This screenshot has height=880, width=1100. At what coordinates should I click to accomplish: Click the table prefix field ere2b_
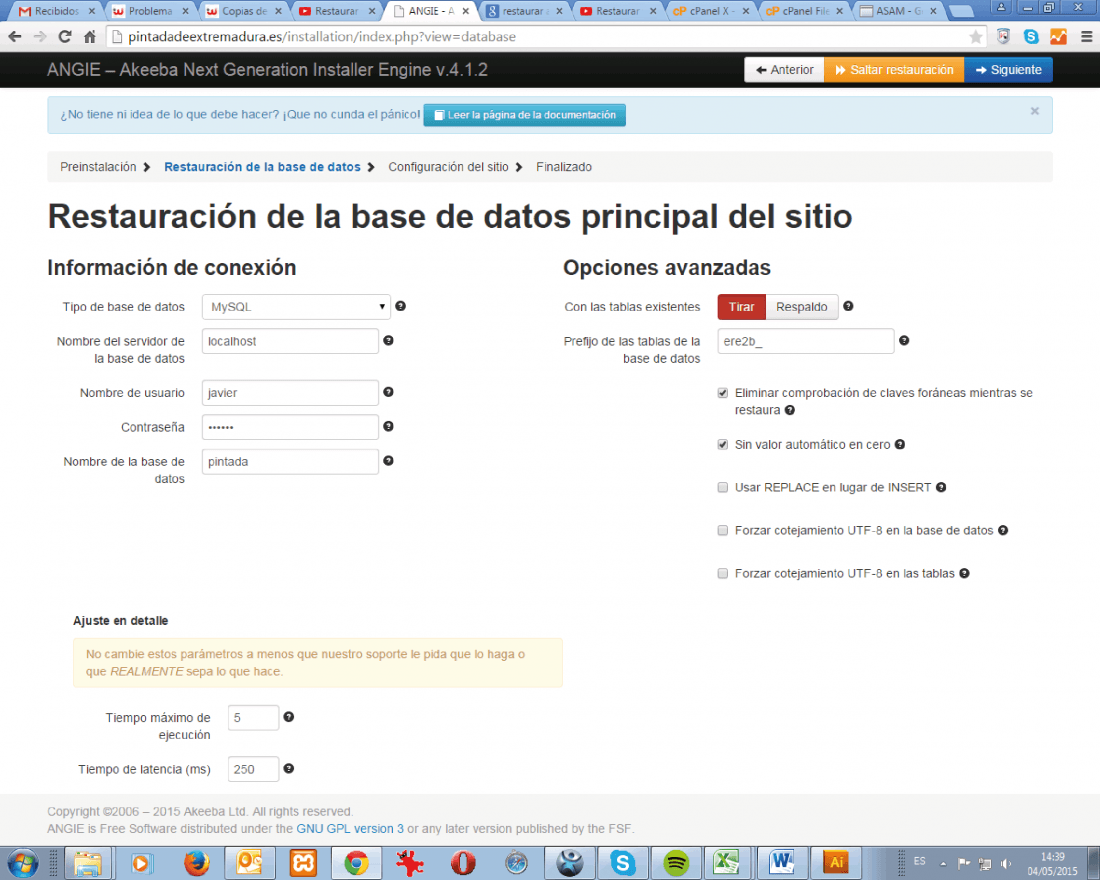805,341
